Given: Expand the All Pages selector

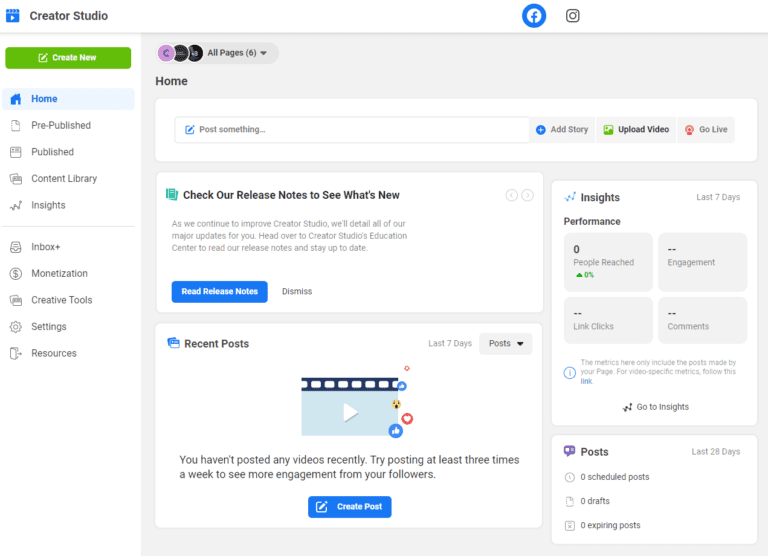Looking at the screenshot, I should point(218,53).
